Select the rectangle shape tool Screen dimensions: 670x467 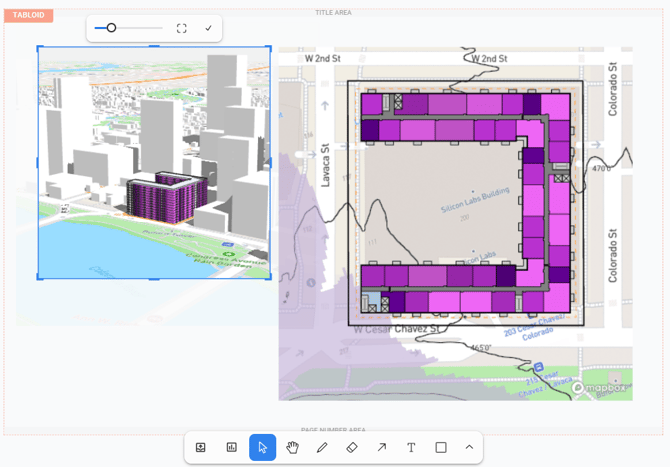[441, 448]
